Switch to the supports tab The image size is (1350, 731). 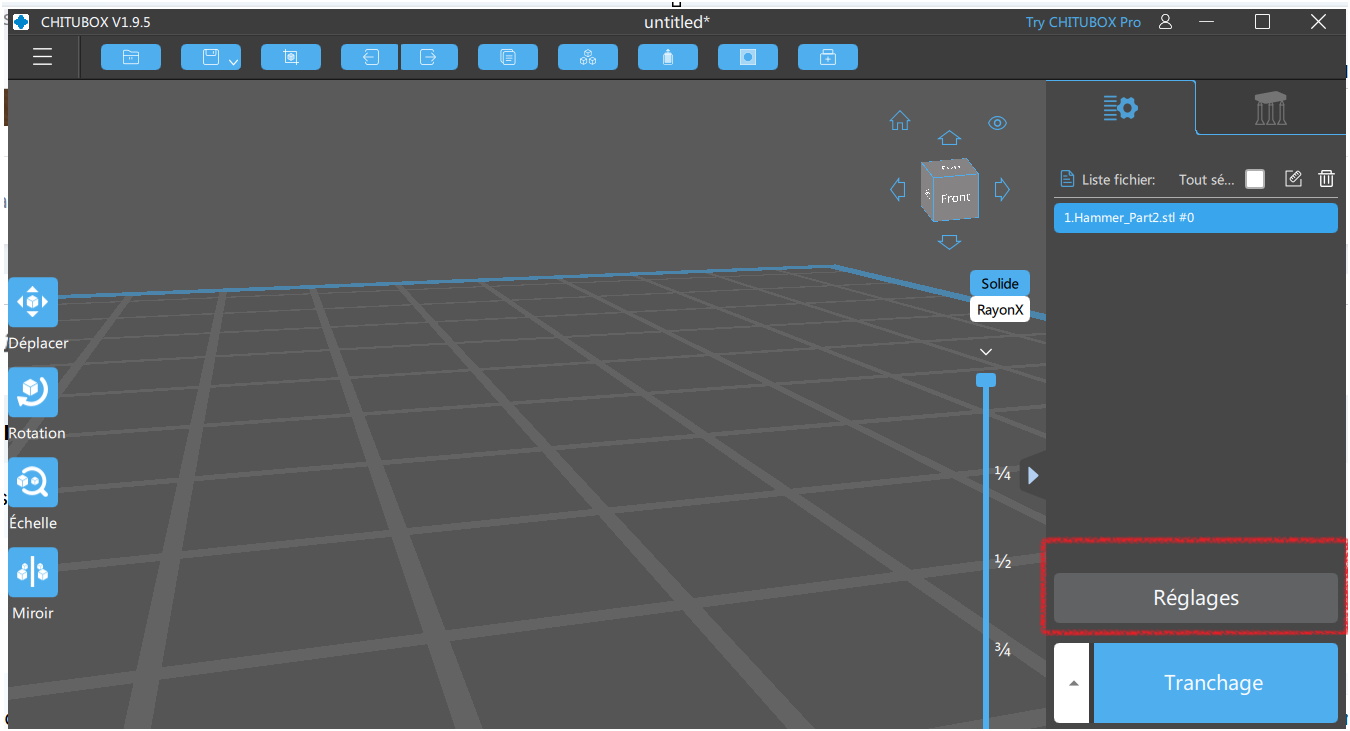(x=1271, y=108)
